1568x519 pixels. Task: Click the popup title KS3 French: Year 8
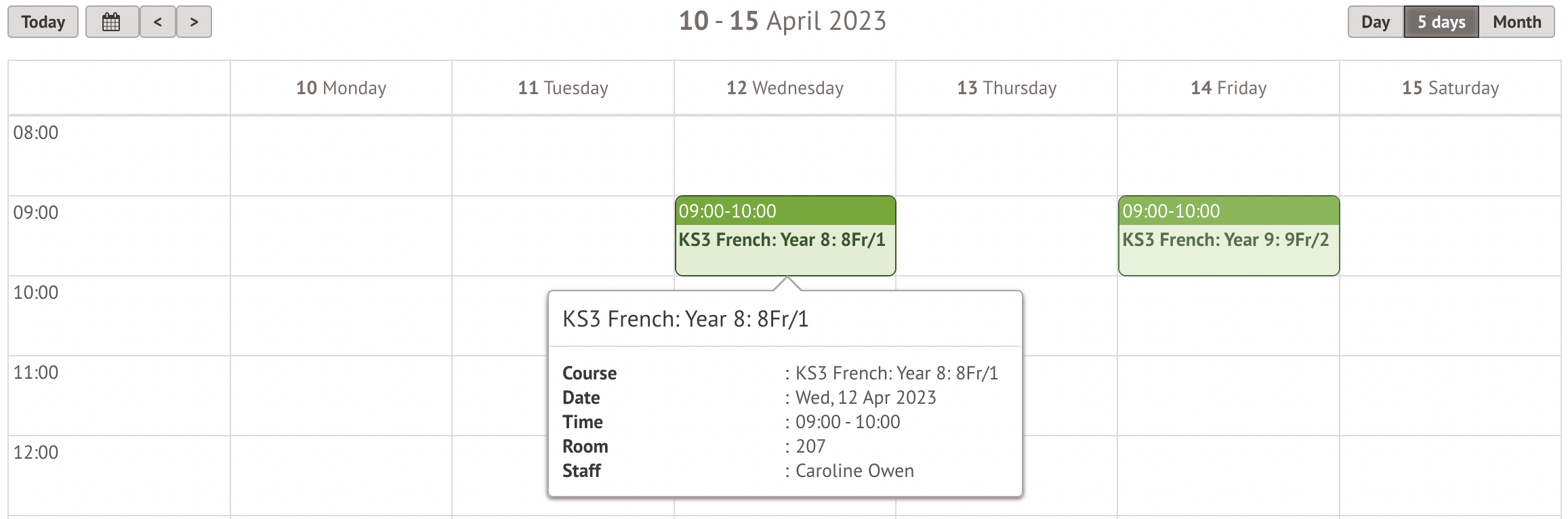[685, 319]
